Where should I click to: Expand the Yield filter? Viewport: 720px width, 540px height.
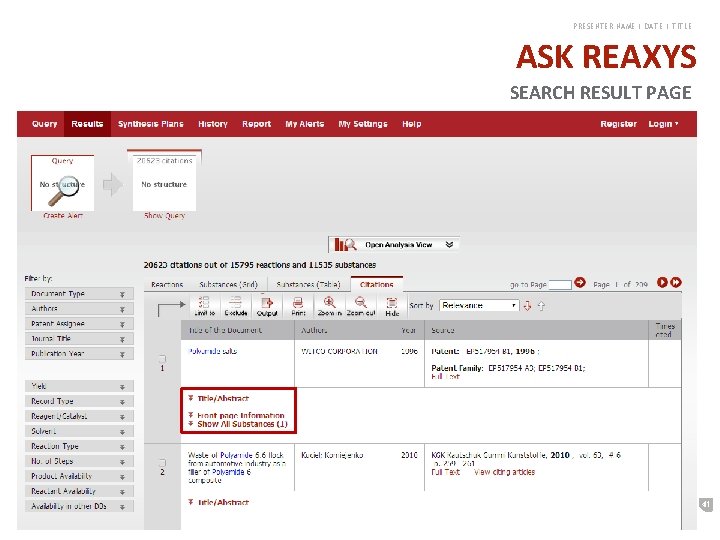(x=79, y=386)
